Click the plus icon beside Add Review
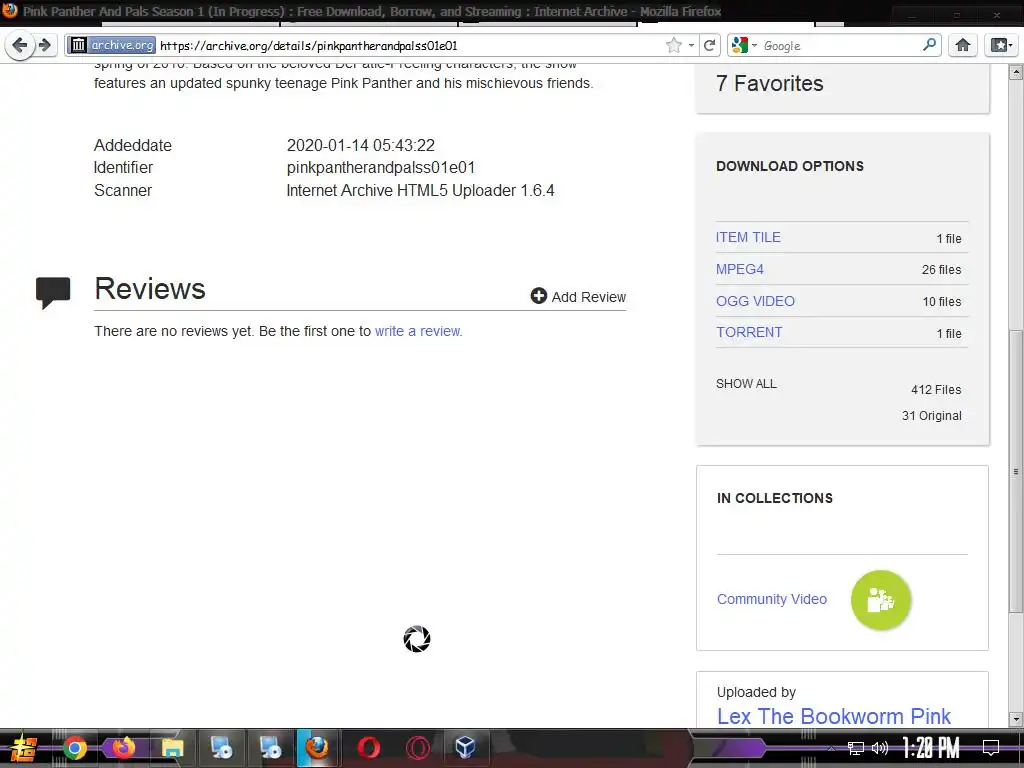This screenshot has width=1024, height=768. coord(539,296)
